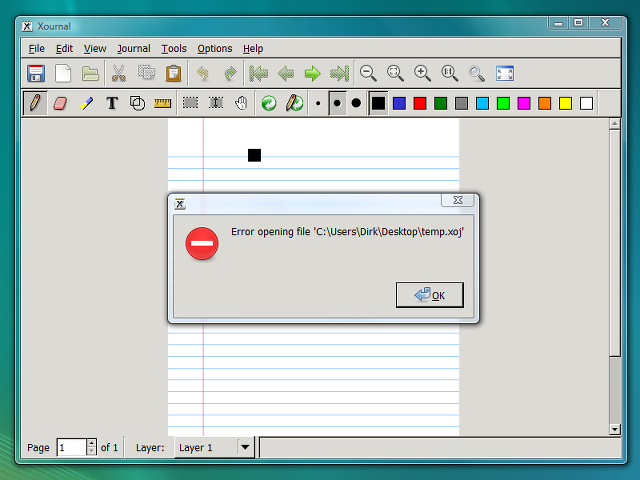Open the View menu

pos(95,49)
